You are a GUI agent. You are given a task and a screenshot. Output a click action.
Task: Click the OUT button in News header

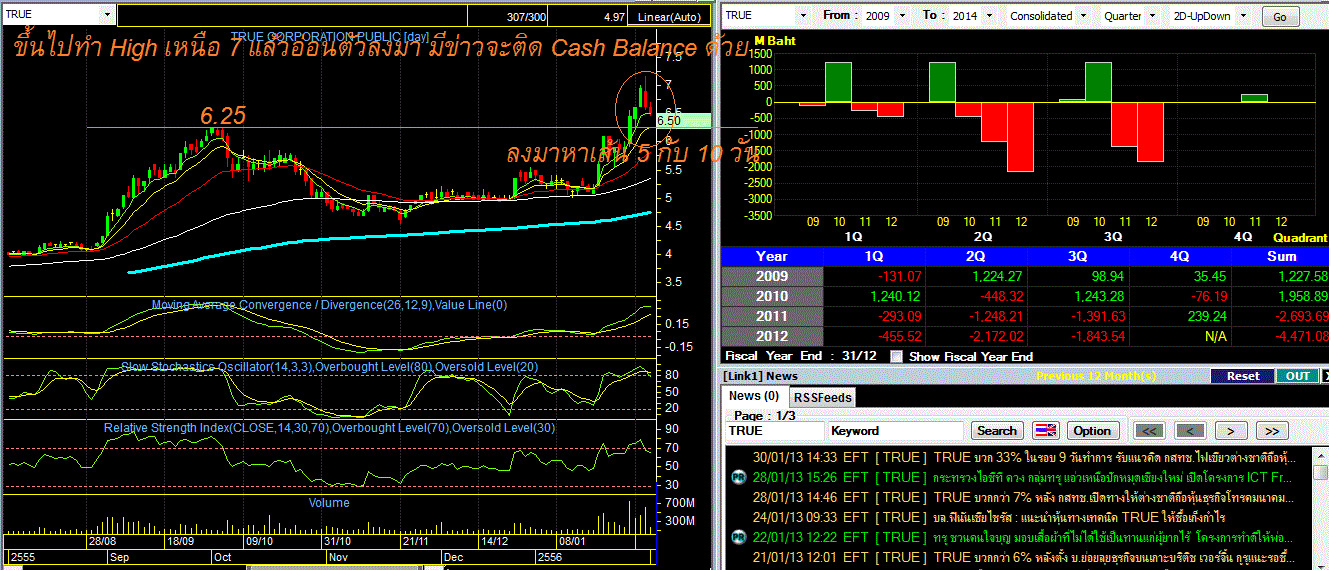(1297, 376)
